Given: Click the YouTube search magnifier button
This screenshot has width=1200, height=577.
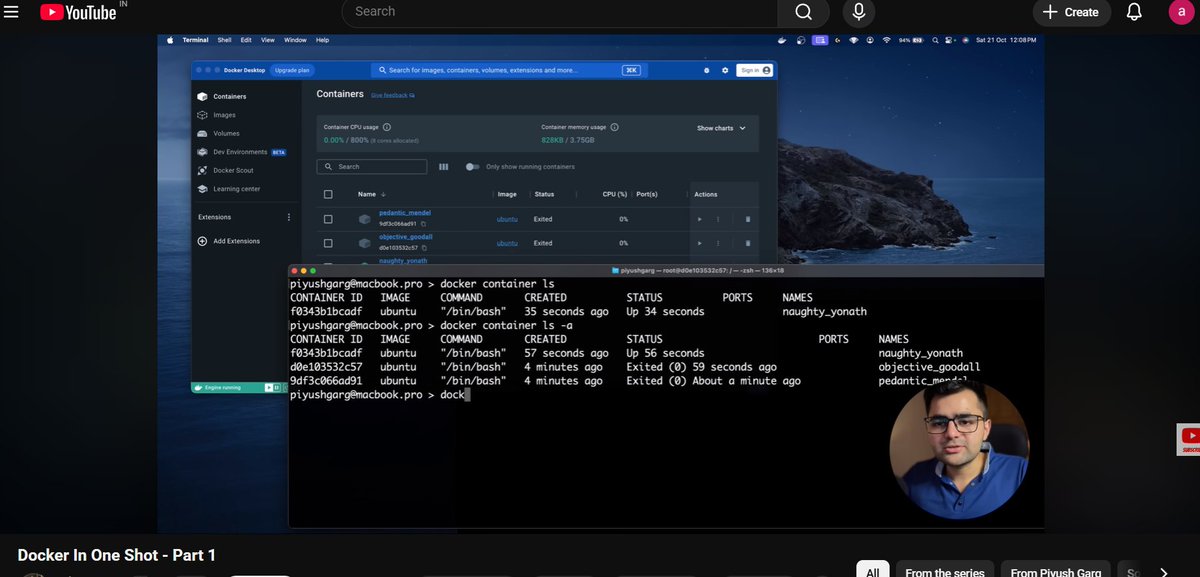Looking at the screenshot, I should coord(804,12).
